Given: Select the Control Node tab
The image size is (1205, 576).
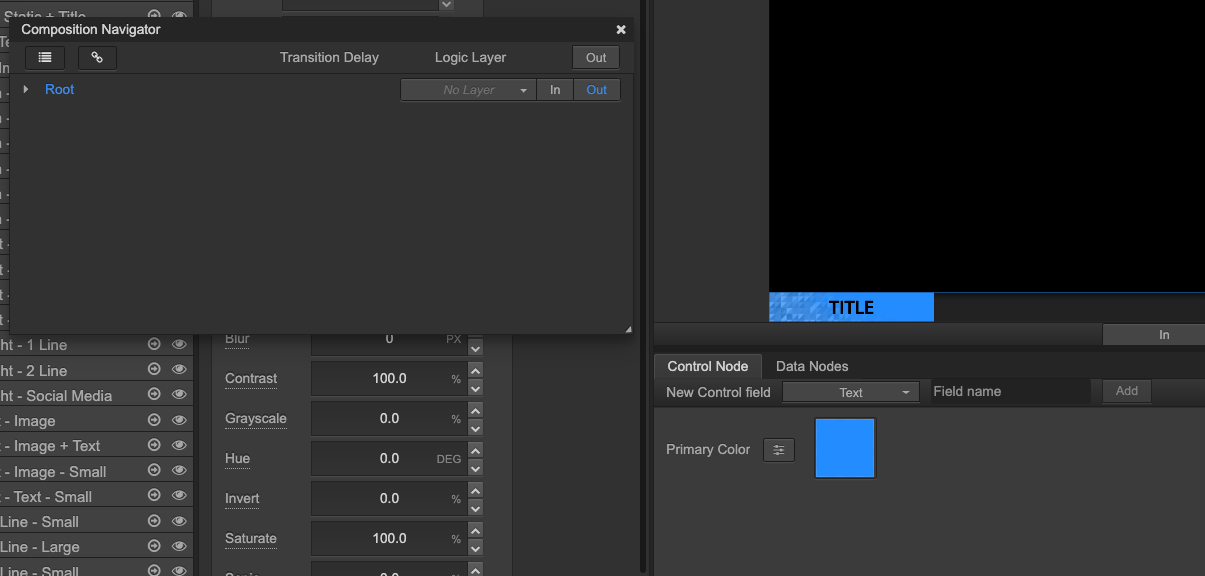Looking at the screenshot, I should tap(707, 366).
